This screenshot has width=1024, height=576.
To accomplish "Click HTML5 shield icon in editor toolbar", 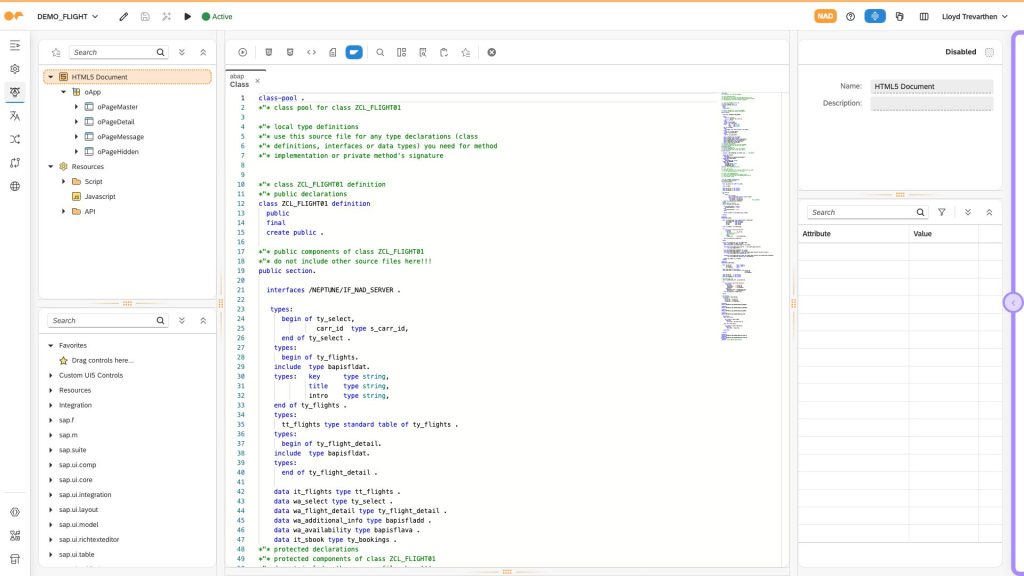I will [290, 52].
